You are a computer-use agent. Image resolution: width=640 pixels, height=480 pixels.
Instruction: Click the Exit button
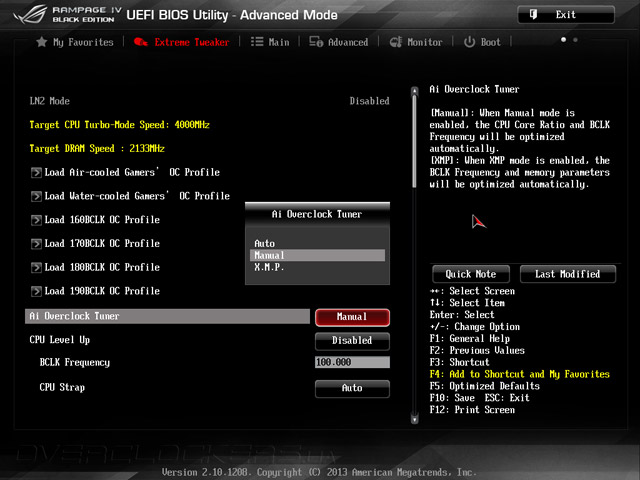tap(566, 15)
